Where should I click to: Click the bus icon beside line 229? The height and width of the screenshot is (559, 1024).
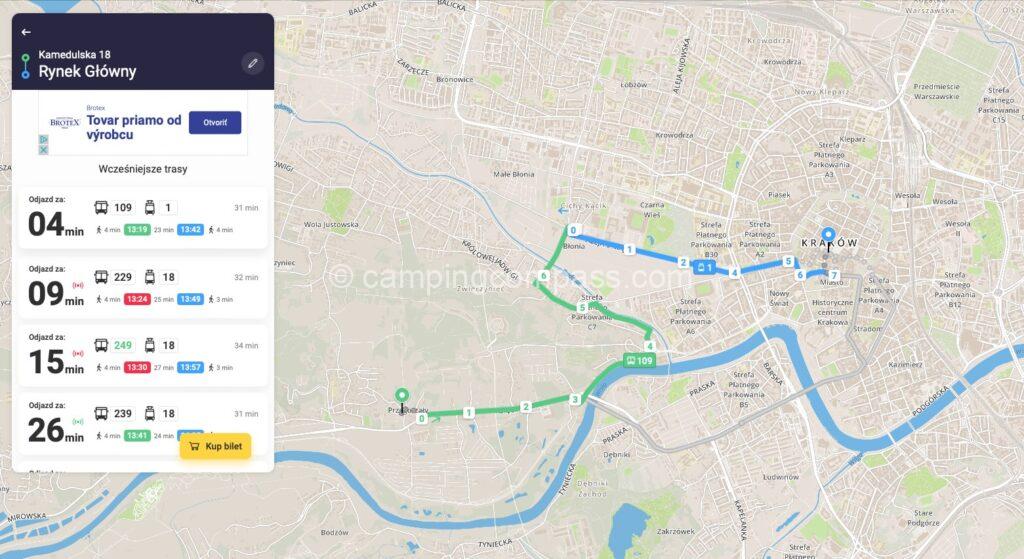pyautogui.click(x=101, y=277)
